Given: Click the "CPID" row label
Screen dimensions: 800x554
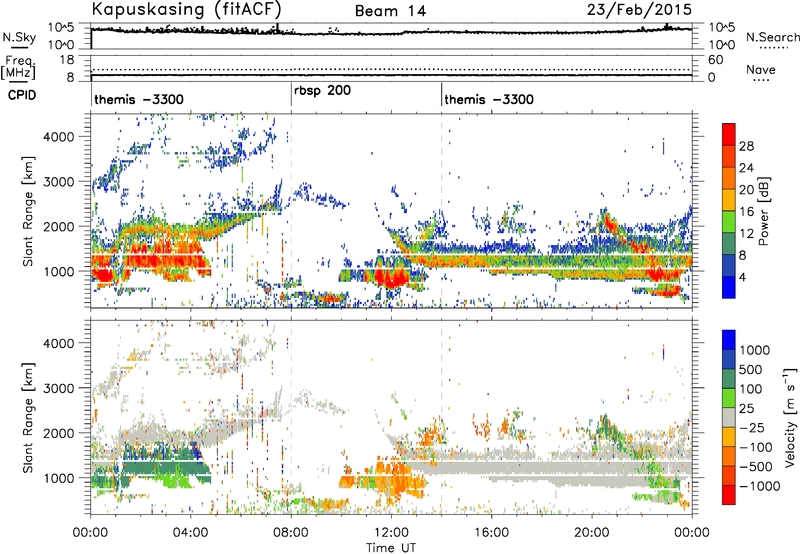Looking at the screenshot, I should [x=22, y=95].
